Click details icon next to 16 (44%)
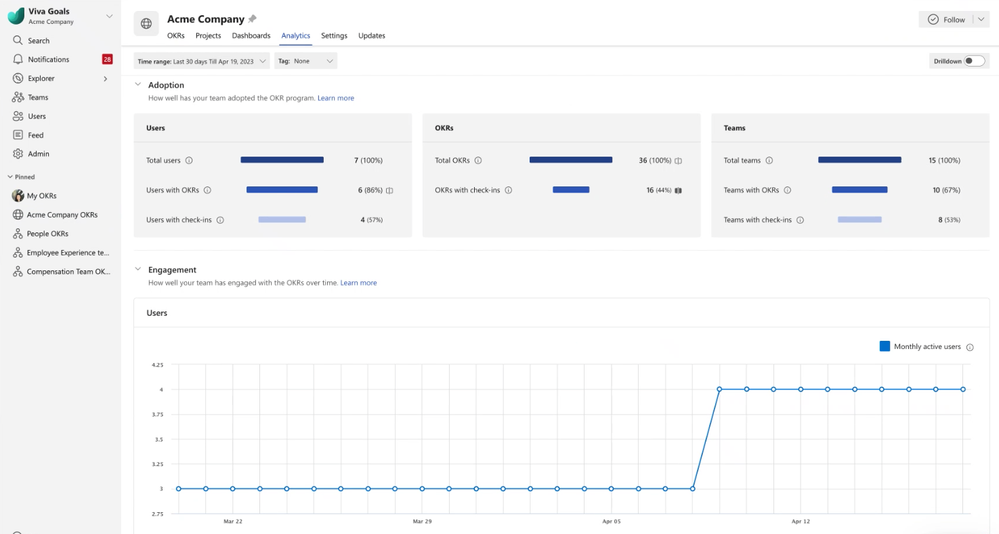Screen dimensions: 999x534 pyautogui.click(x=678, y=191)
